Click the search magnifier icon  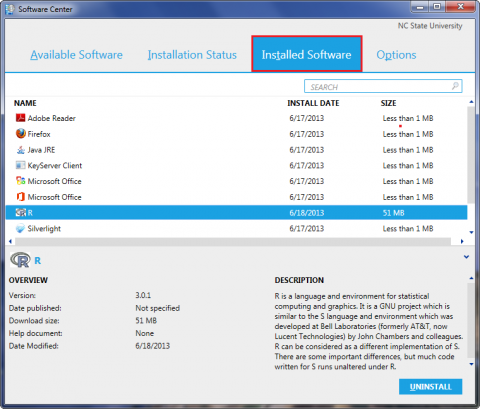point(455,86)
